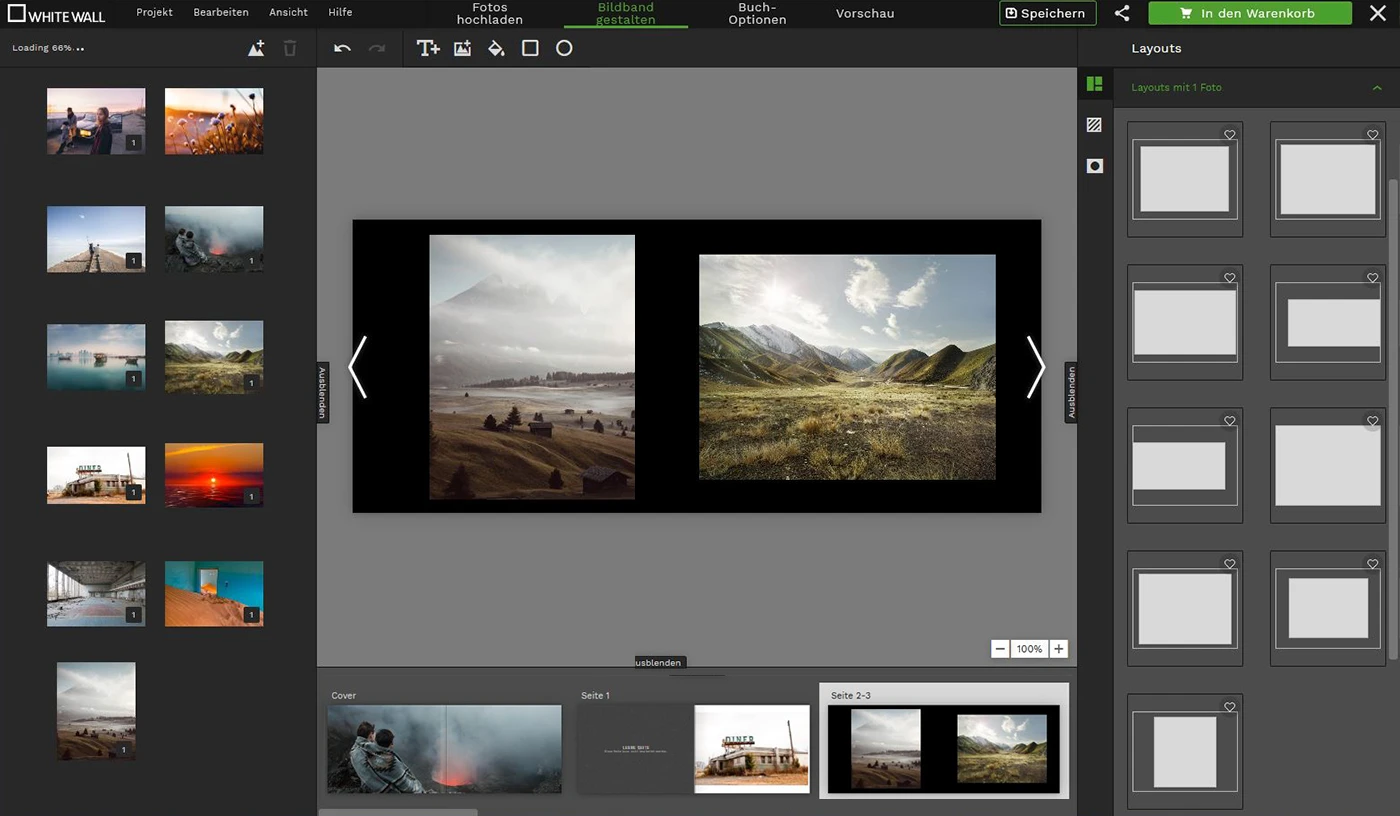The width and height of the screenshot is (1400, 816).
Task: Open the Projekt menu
Action: (x=154, y=12)
